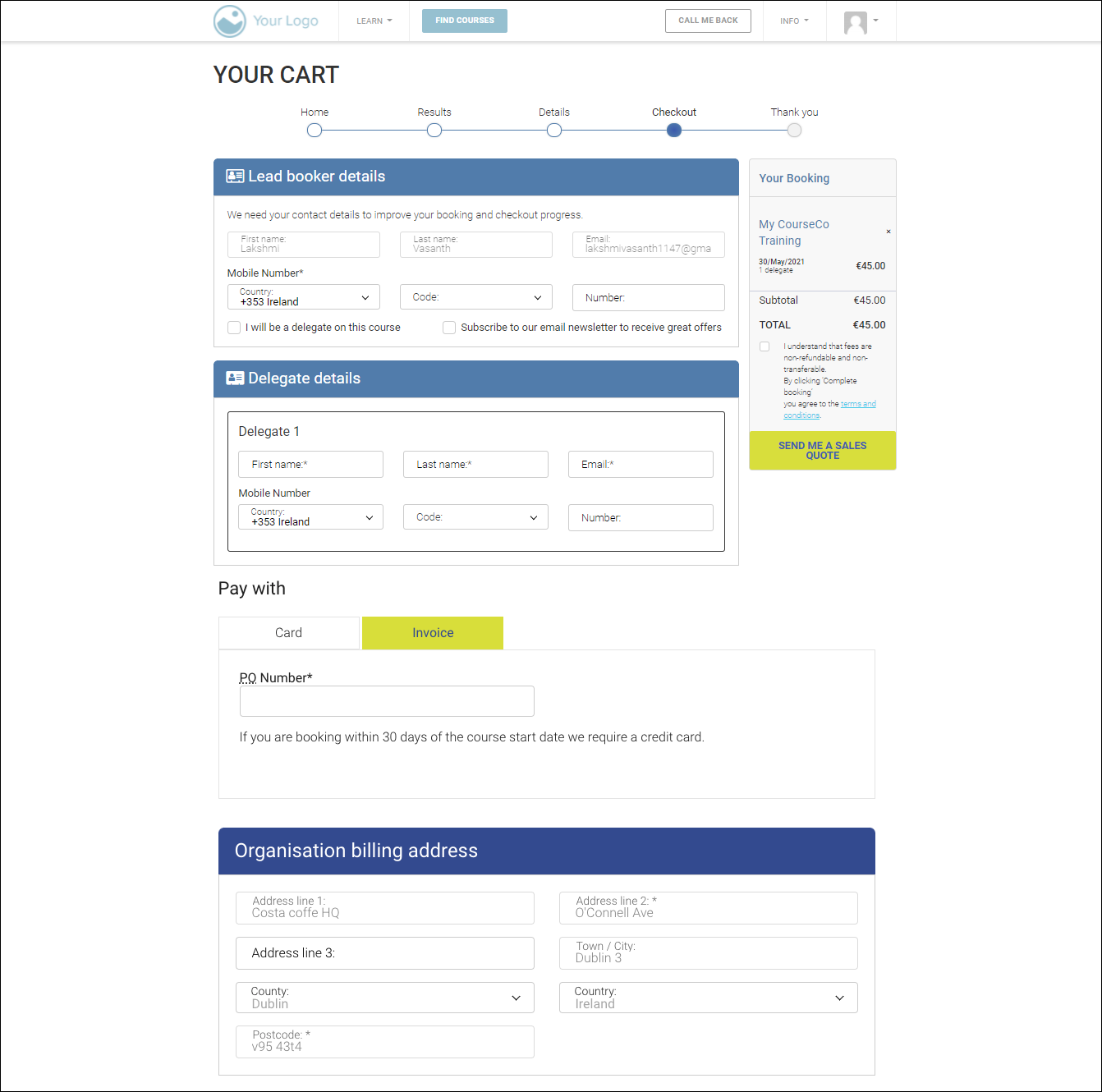This screenshot has width=1102, height=1092.
Task: Remove My CourseCo Training from booking
Action: pyautogui.click(x=888, y=232)
